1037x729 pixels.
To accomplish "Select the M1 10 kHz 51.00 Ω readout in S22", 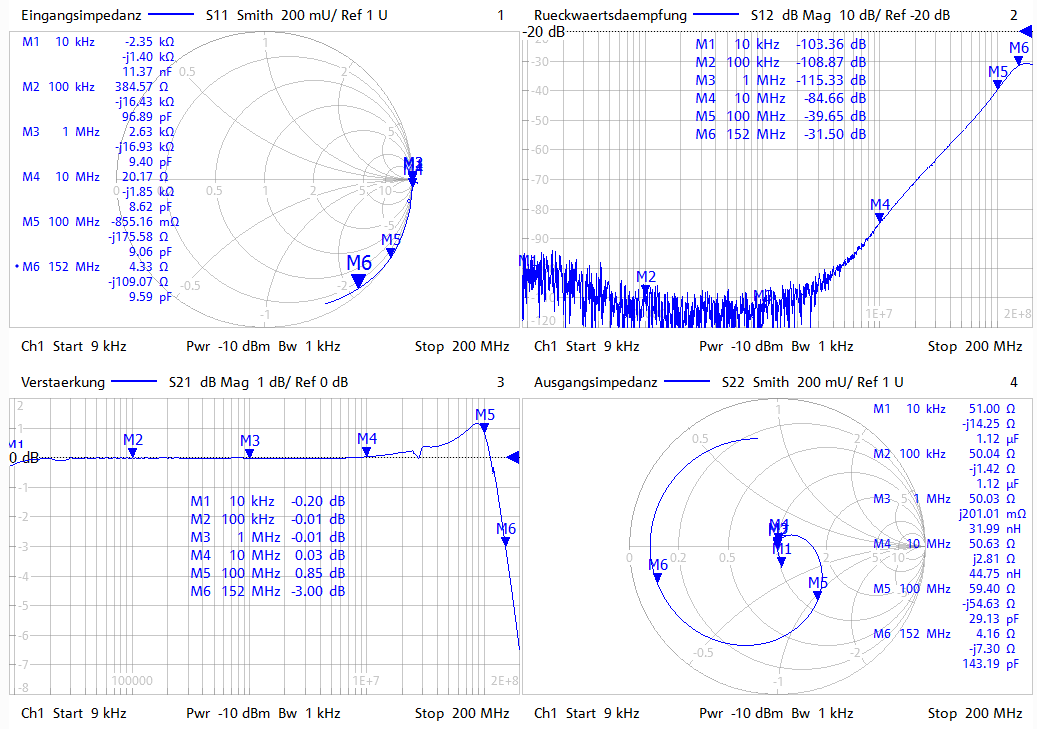I will point(944,409).
